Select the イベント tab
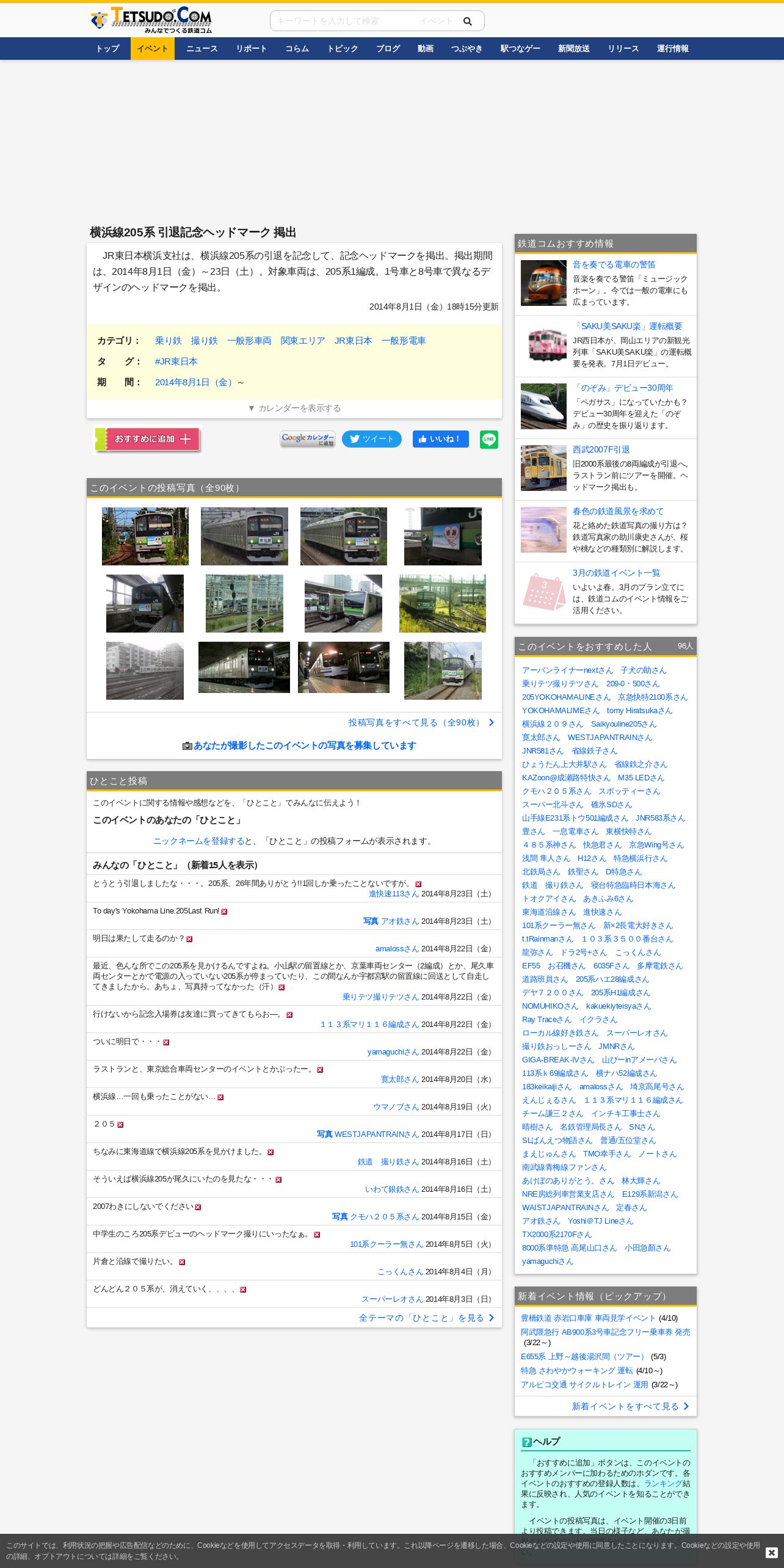The width and height of the screenshot is (784, 1568). pos(153,49)
